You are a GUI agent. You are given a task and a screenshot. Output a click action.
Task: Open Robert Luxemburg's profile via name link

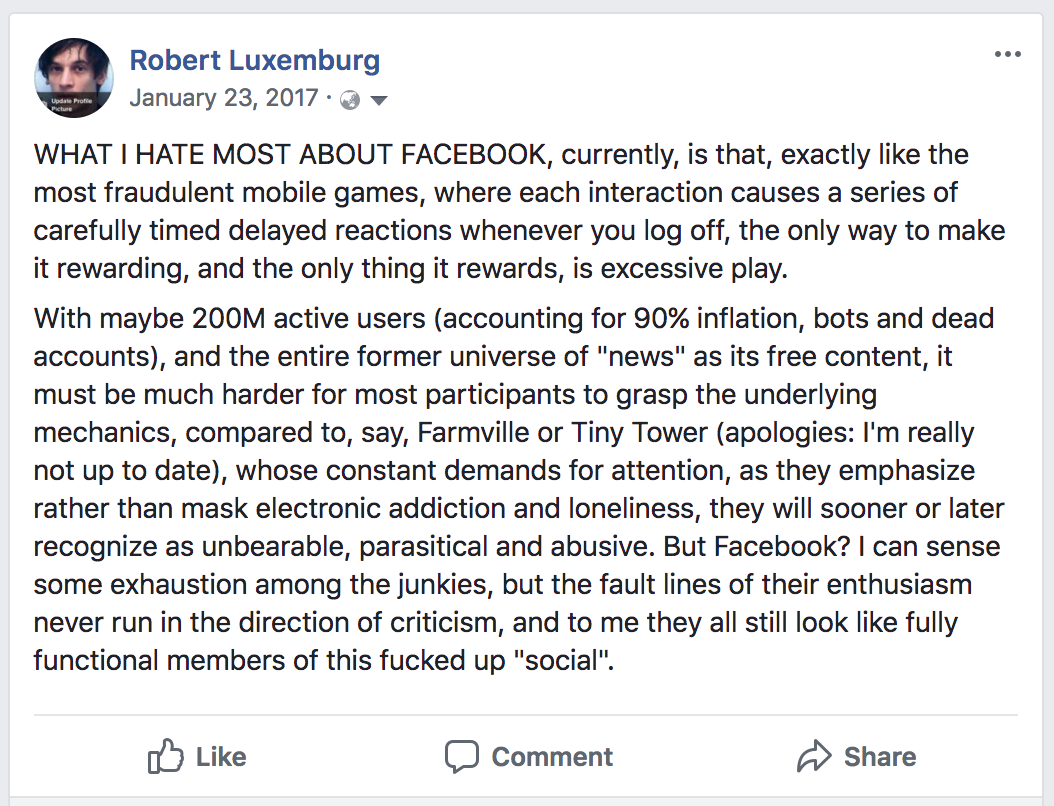pyautogui.click(x=254, y=60)
